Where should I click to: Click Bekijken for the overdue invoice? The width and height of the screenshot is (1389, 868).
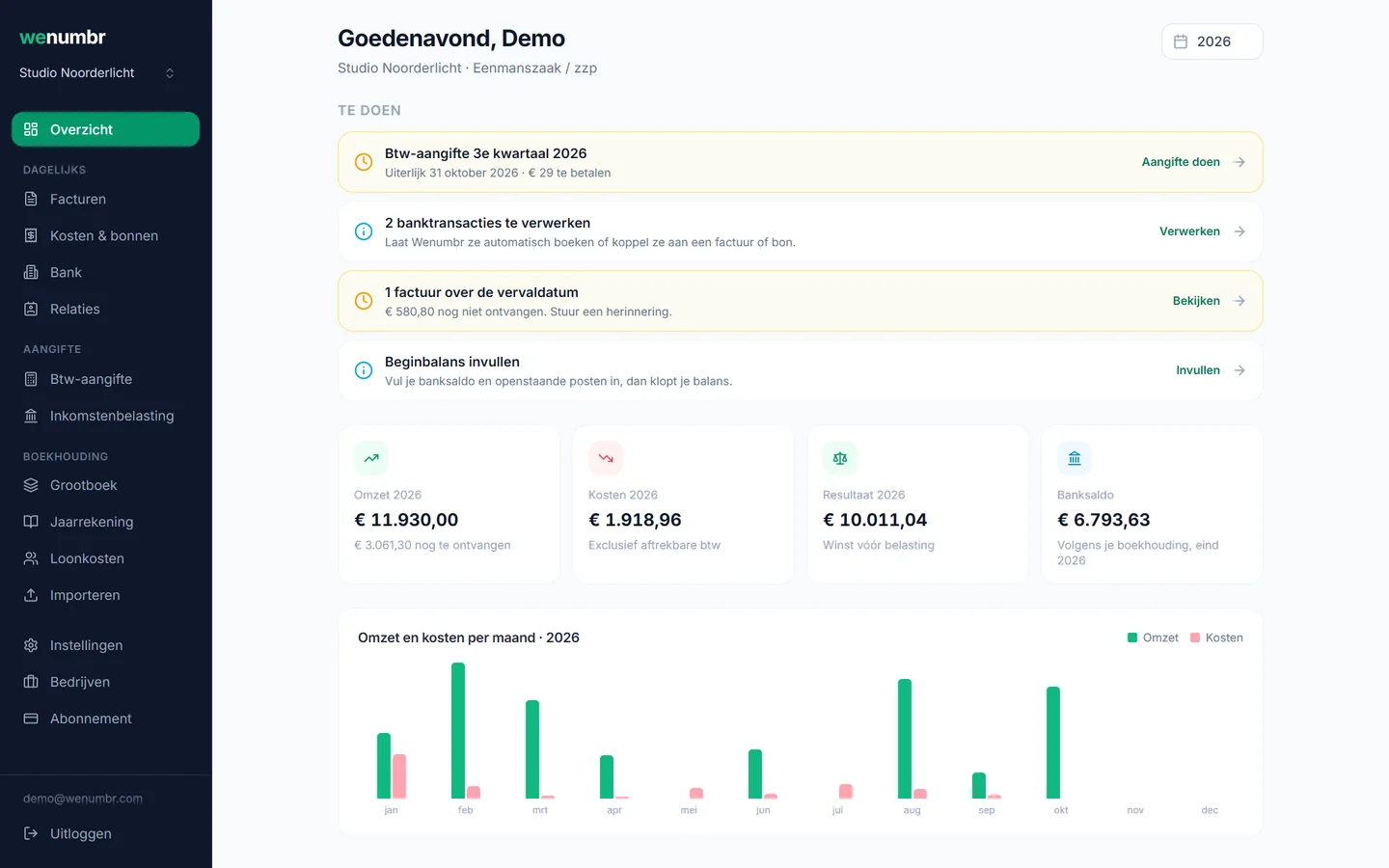(x=1196, y=301)
